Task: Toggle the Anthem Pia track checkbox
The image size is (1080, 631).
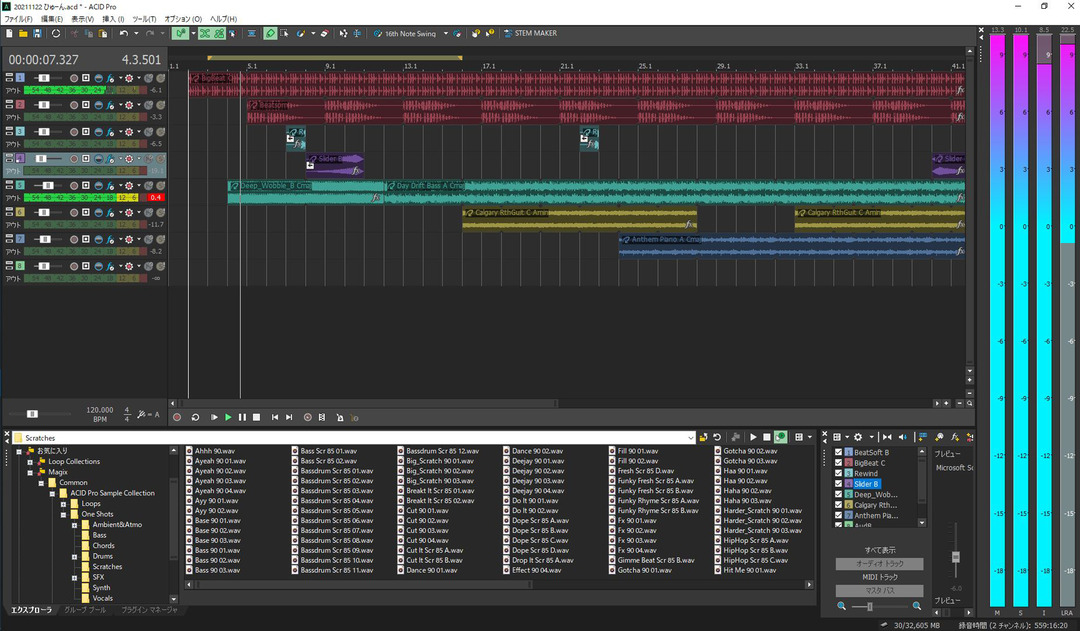Action: 838,515
